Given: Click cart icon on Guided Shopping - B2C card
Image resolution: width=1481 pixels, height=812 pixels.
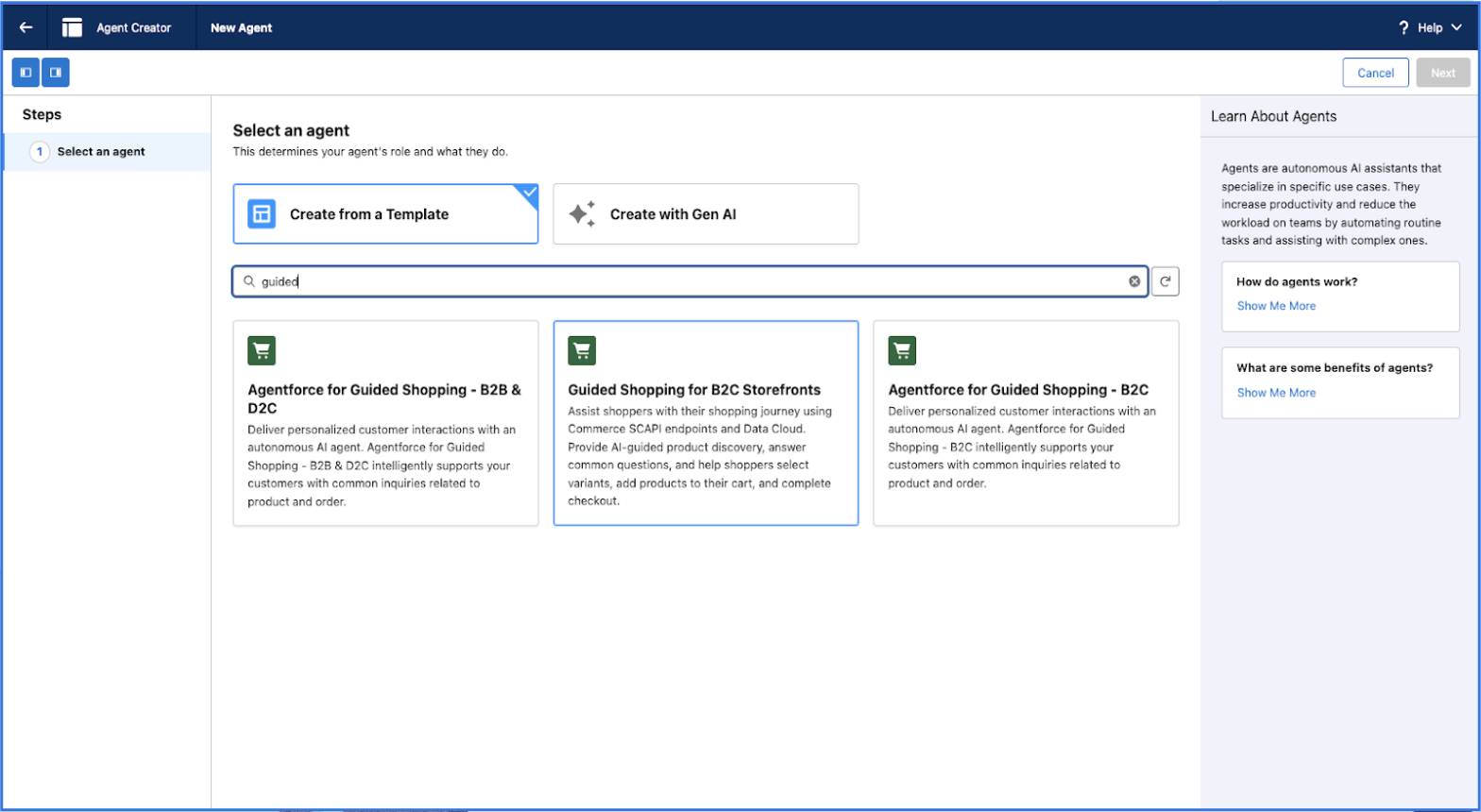Looking at the screenshot, I should 902,350.
